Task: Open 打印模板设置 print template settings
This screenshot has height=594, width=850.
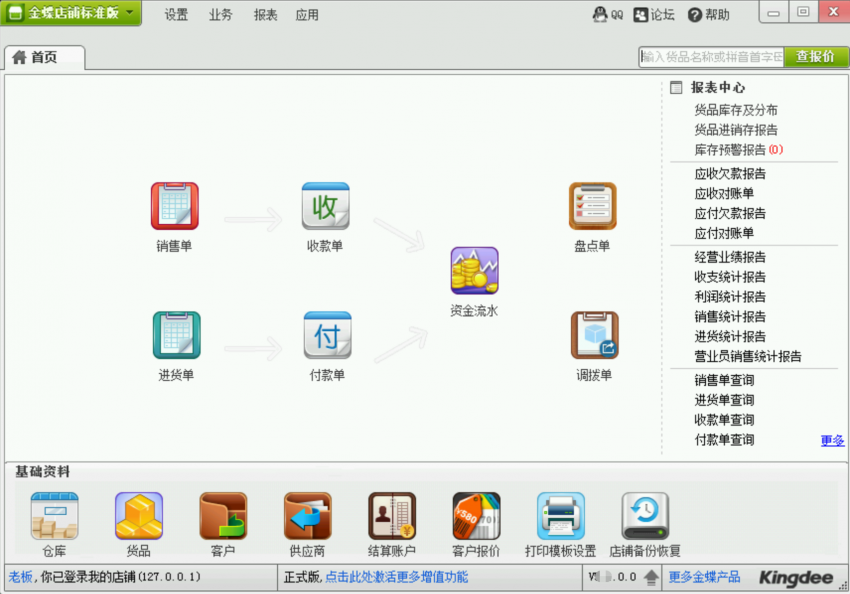Action: pos(560,516)
